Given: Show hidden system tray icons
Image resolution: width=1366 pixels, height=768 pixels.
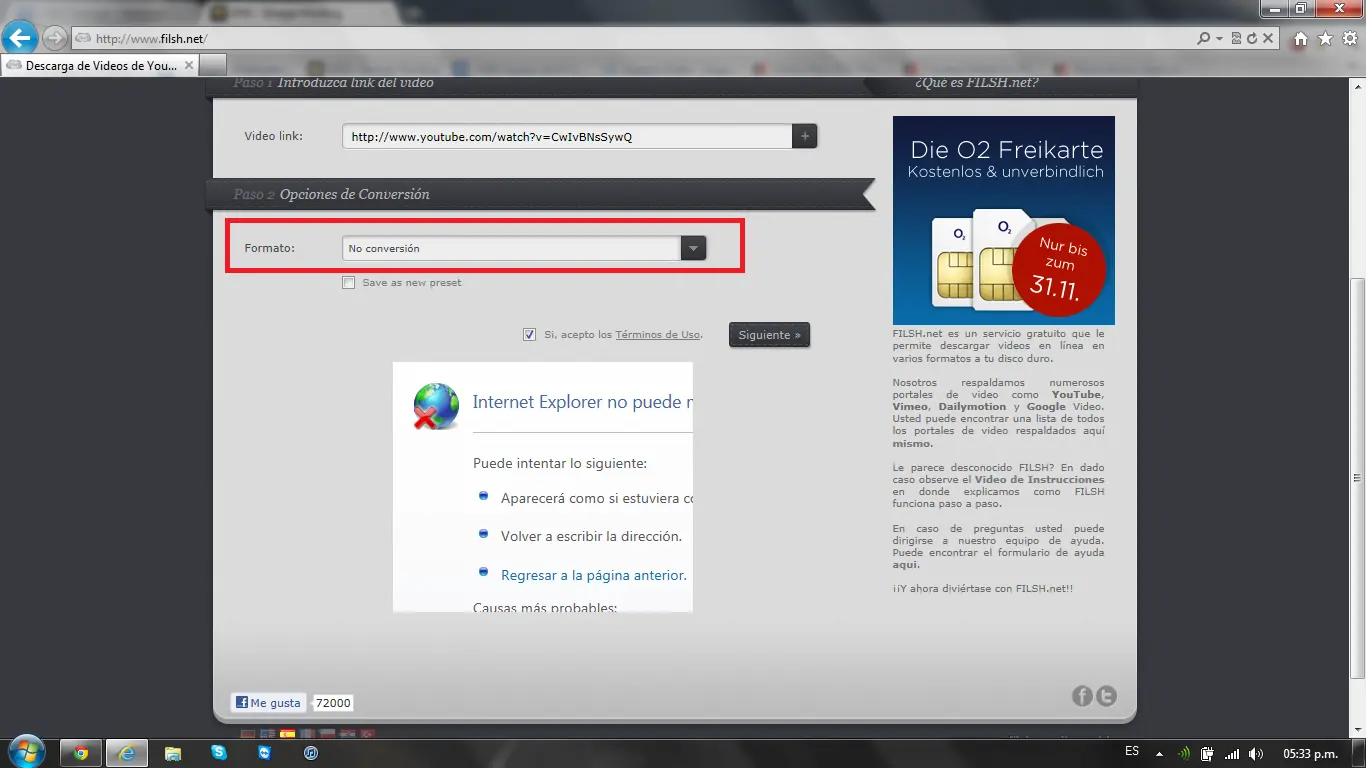Looking at the screenshot, I should [1160, 753].
